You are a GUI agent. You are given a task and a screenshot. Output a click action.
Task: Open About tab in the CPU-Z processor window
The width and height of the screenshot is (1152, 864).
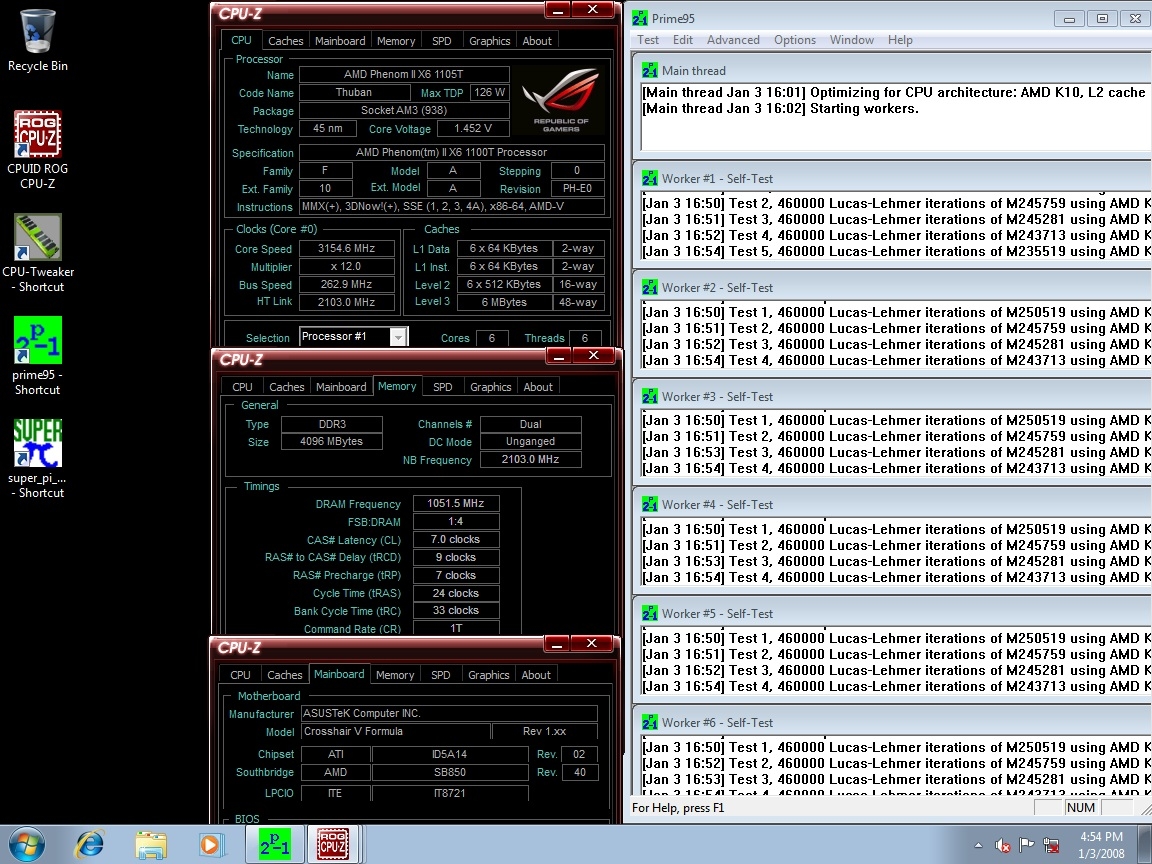[x=537, y=41]
